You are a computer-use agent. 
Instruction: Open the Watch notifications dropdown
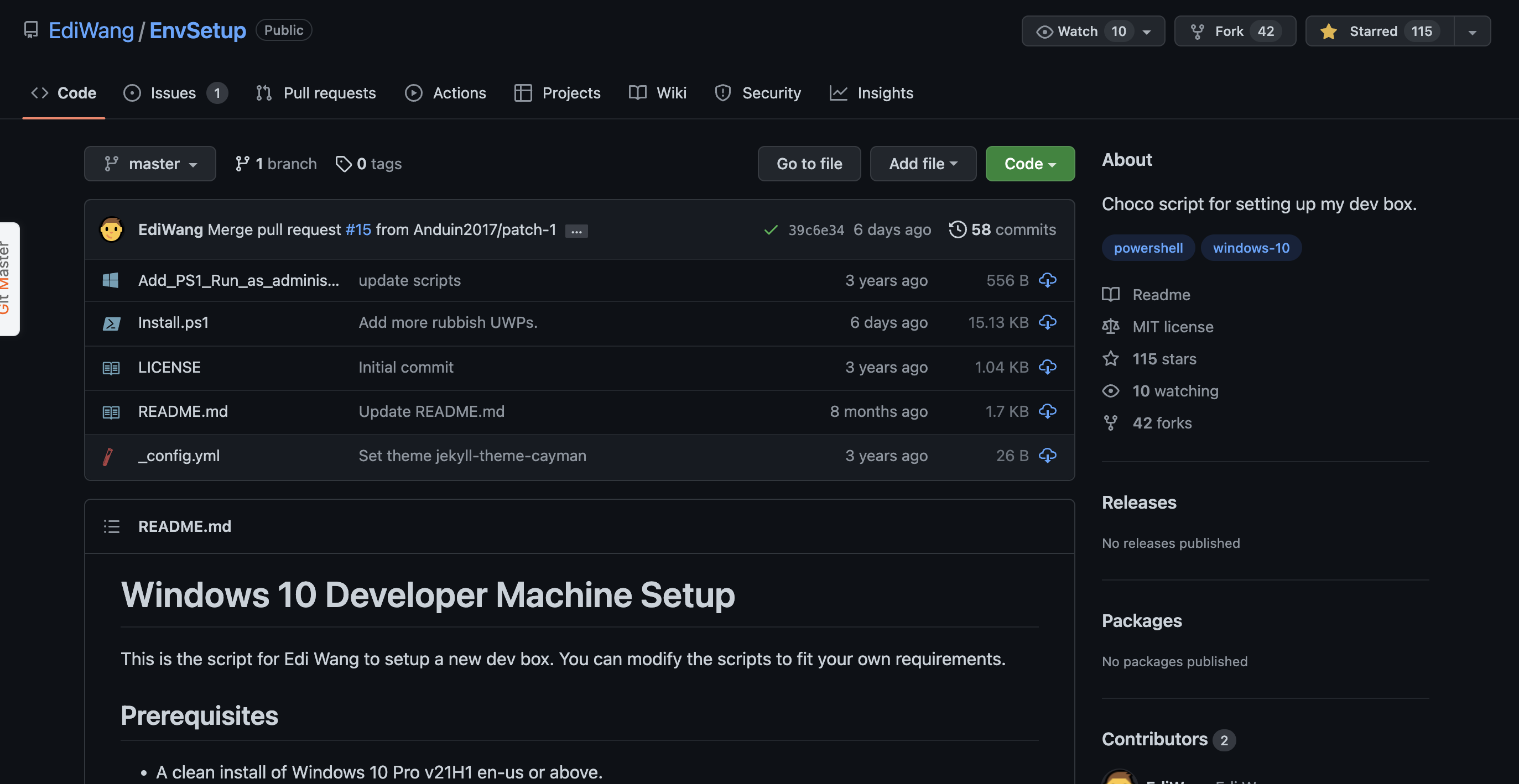(1093, 30)
